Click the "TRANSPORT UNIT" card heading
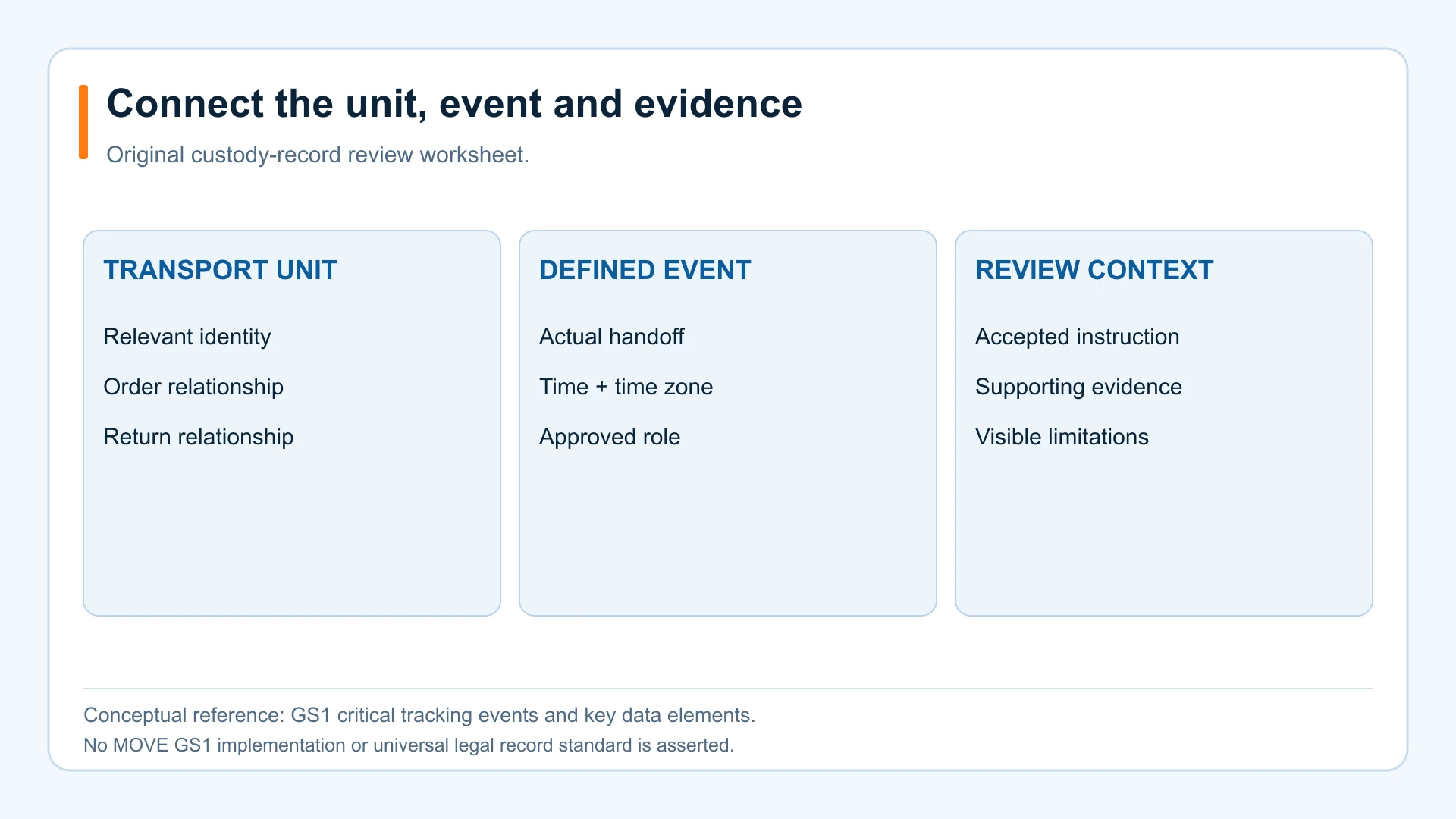The image size is (1456, 819). pyautogui.click(x=220, y=270)
